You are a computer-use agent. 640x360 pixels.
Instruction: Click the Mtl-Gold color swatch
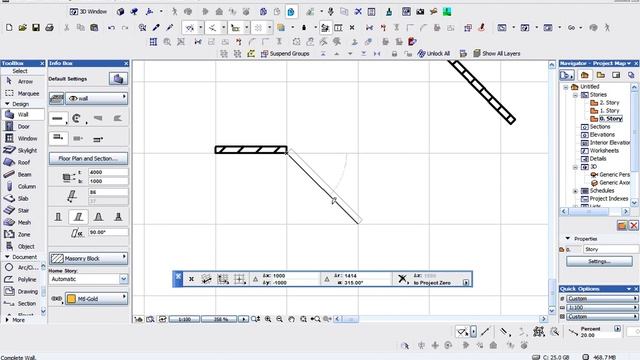[x=71, y=299]
